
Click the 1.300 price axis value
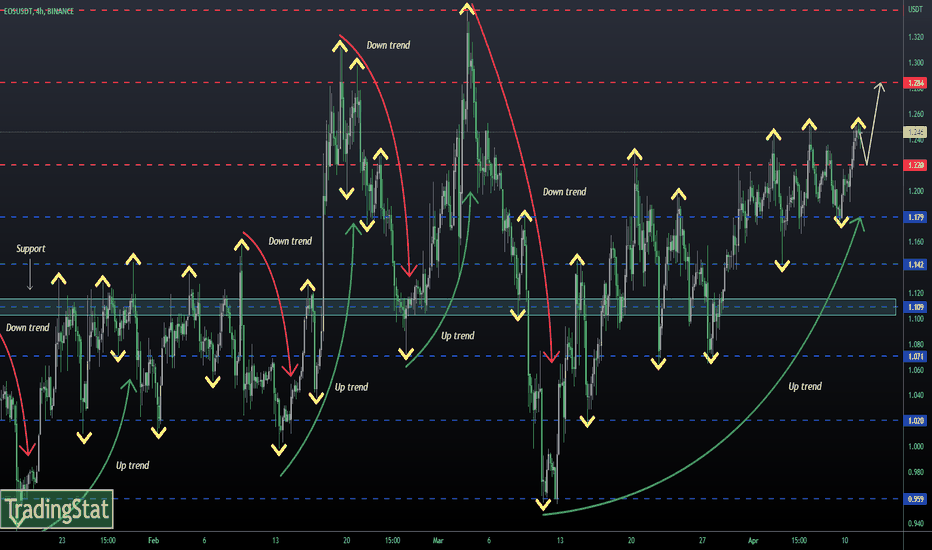click(x=916, y=62)
